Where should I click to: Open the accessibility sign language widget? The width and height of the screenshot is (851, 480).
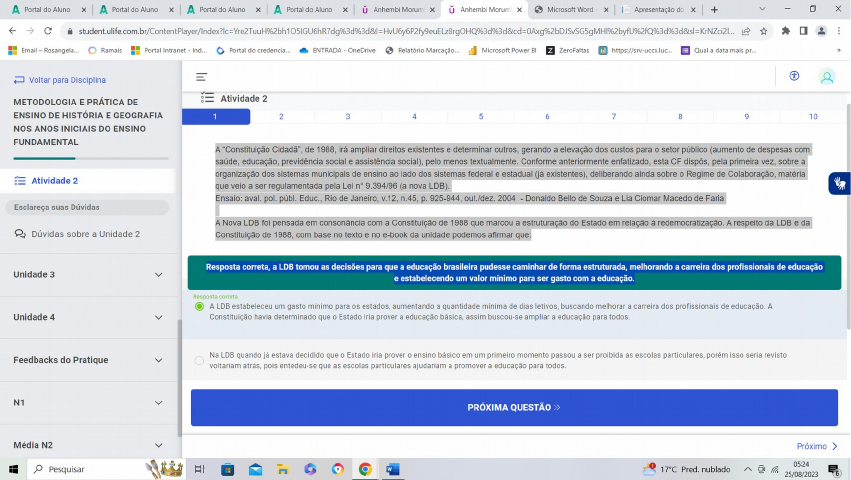[x=838, y=183]
